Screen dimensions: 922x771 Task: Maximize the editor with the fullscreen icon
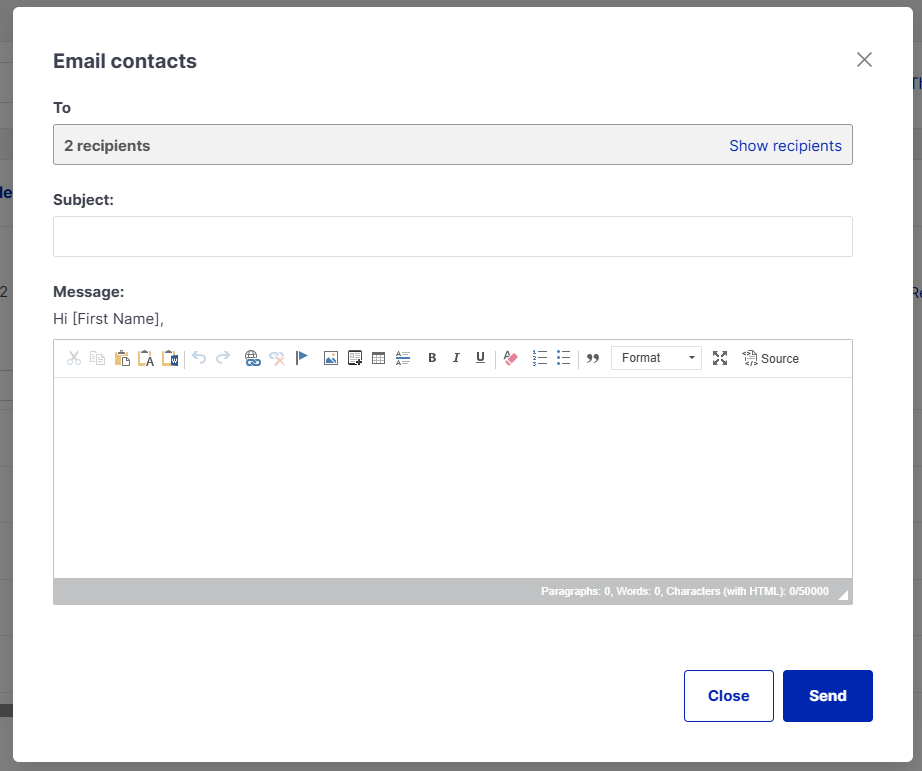click(x=720, y=358)
